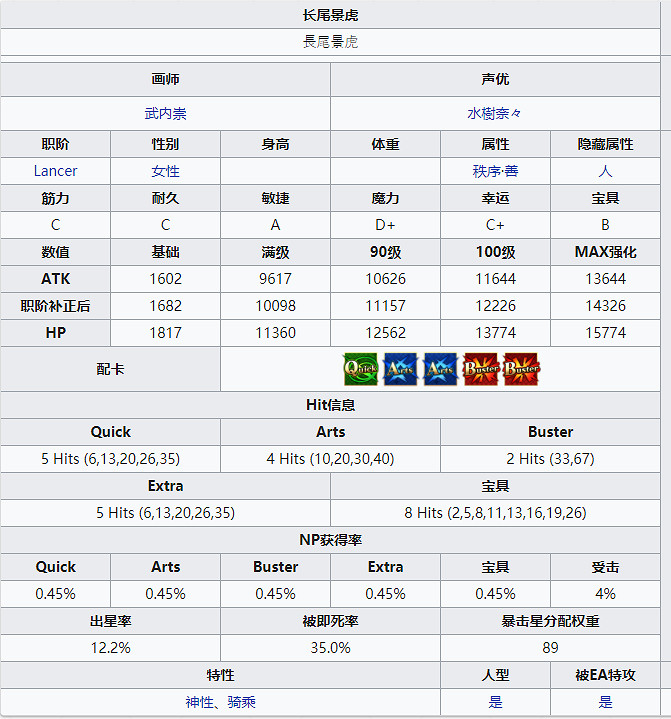This screenshot has width=671, height=719.
Task: Click the star weight value 89
Action: pyautogui.click(x=550, y=648)
